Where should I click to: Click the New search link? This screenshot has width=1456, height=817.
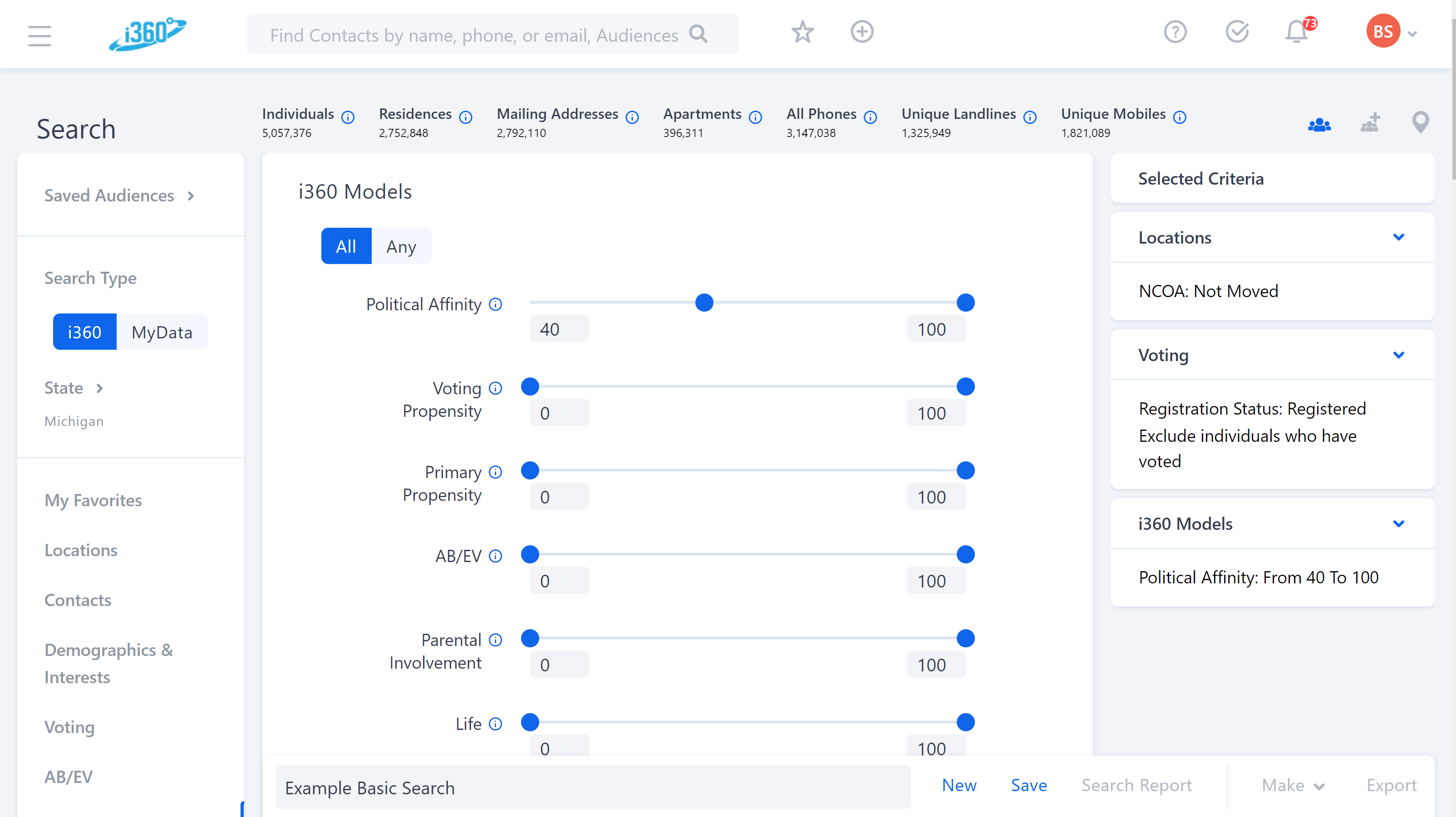(959, 785)
